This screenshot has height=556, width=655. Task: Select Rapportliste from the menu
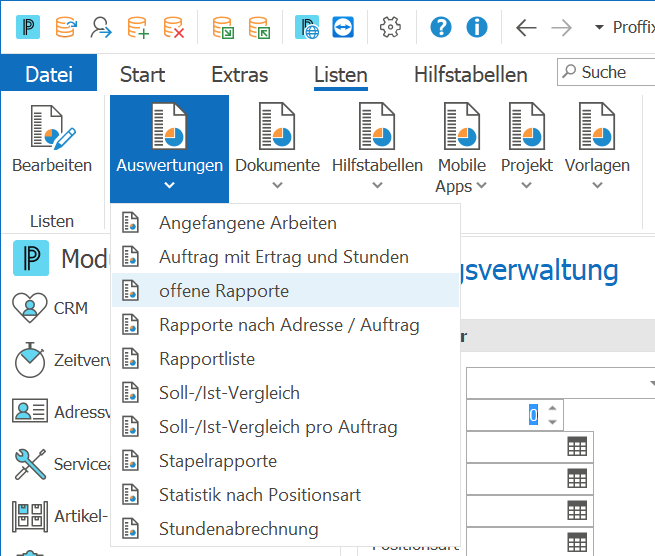coord(285,358)
